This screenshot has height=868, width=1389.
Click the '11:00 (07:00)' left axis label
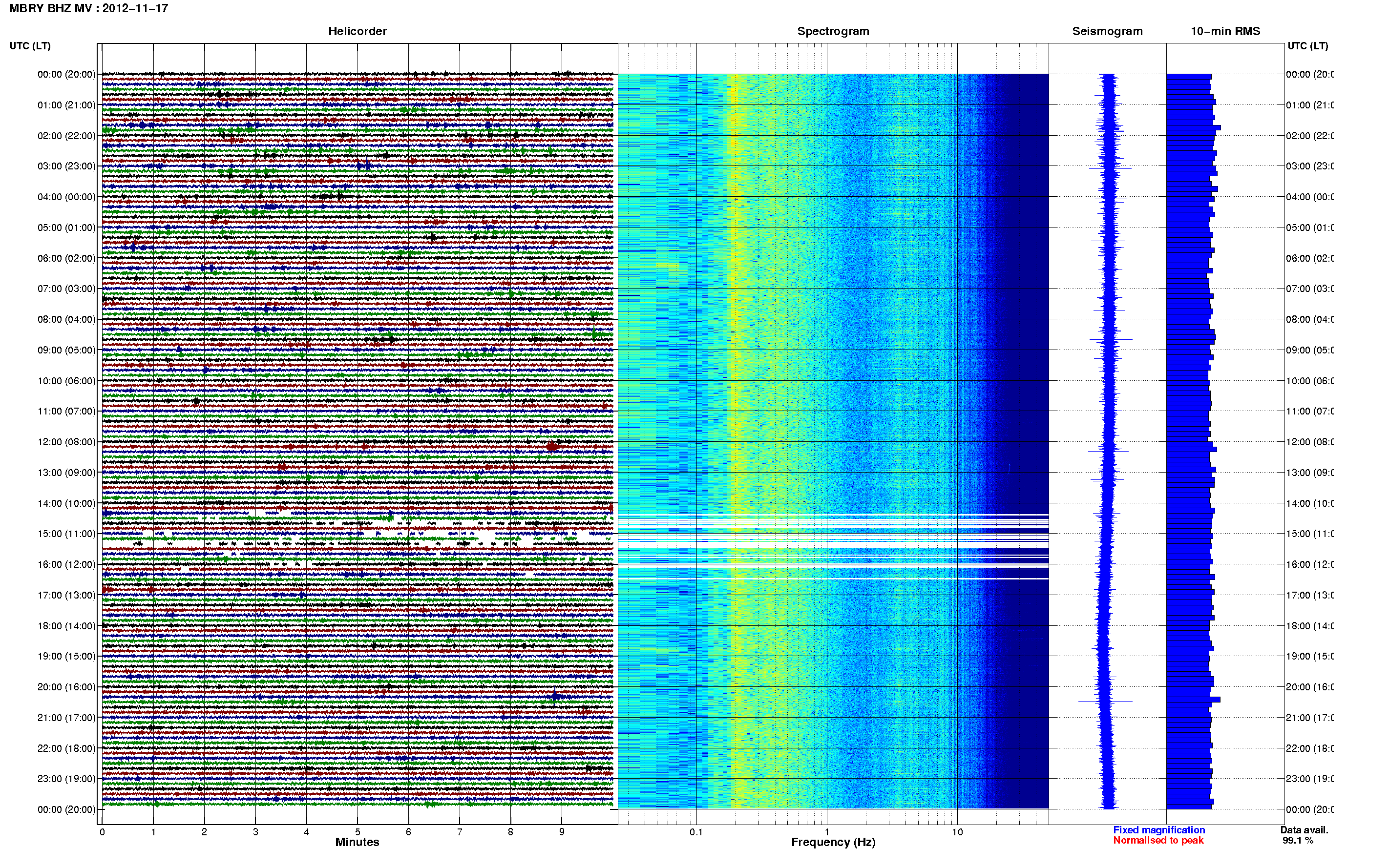pyautogui.click(x=66, y=411)
